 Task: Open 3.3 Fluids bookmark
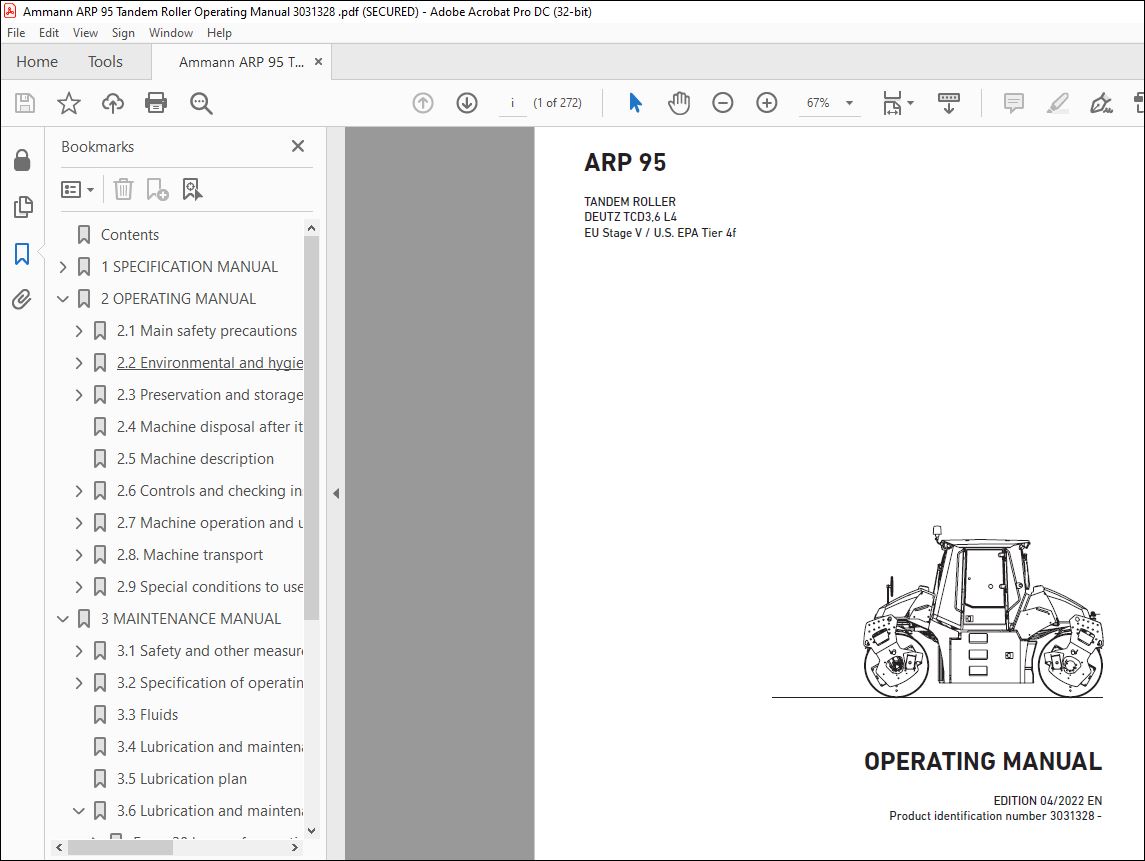(x=148, y=715)
